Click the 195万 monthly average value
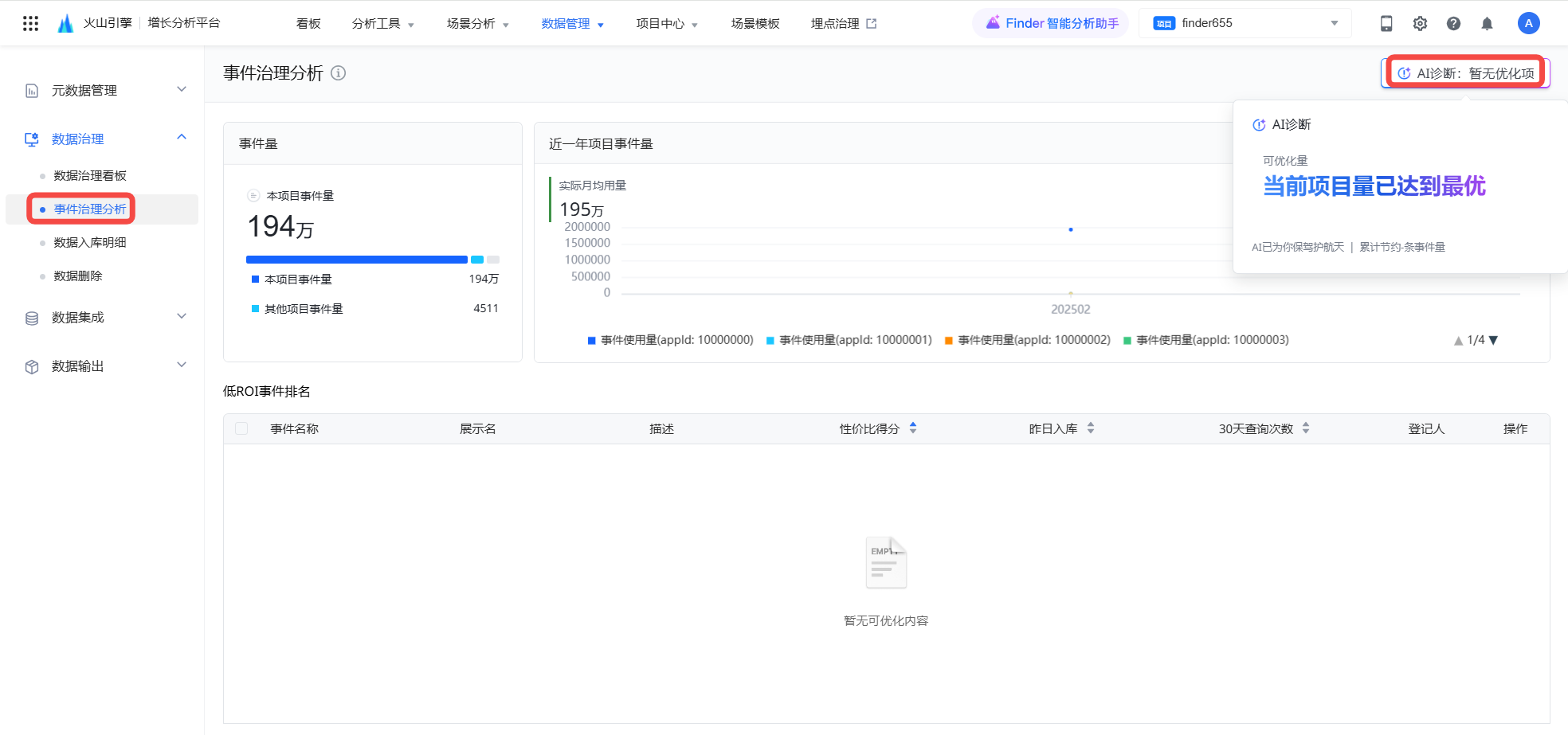This screenshot has height=735, width=1568. 582,209
